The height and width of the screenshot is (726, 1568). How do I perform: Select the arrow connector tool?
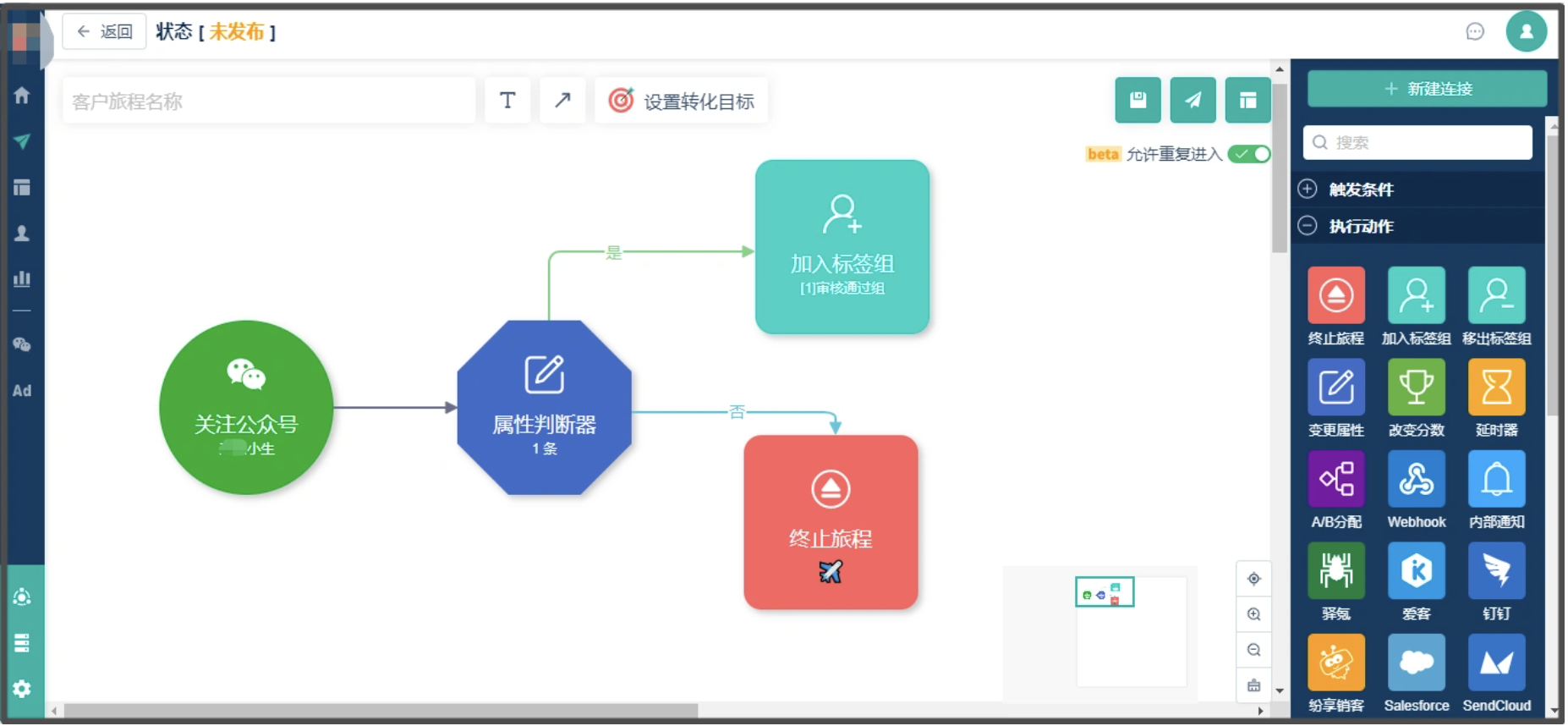point(562,101)
